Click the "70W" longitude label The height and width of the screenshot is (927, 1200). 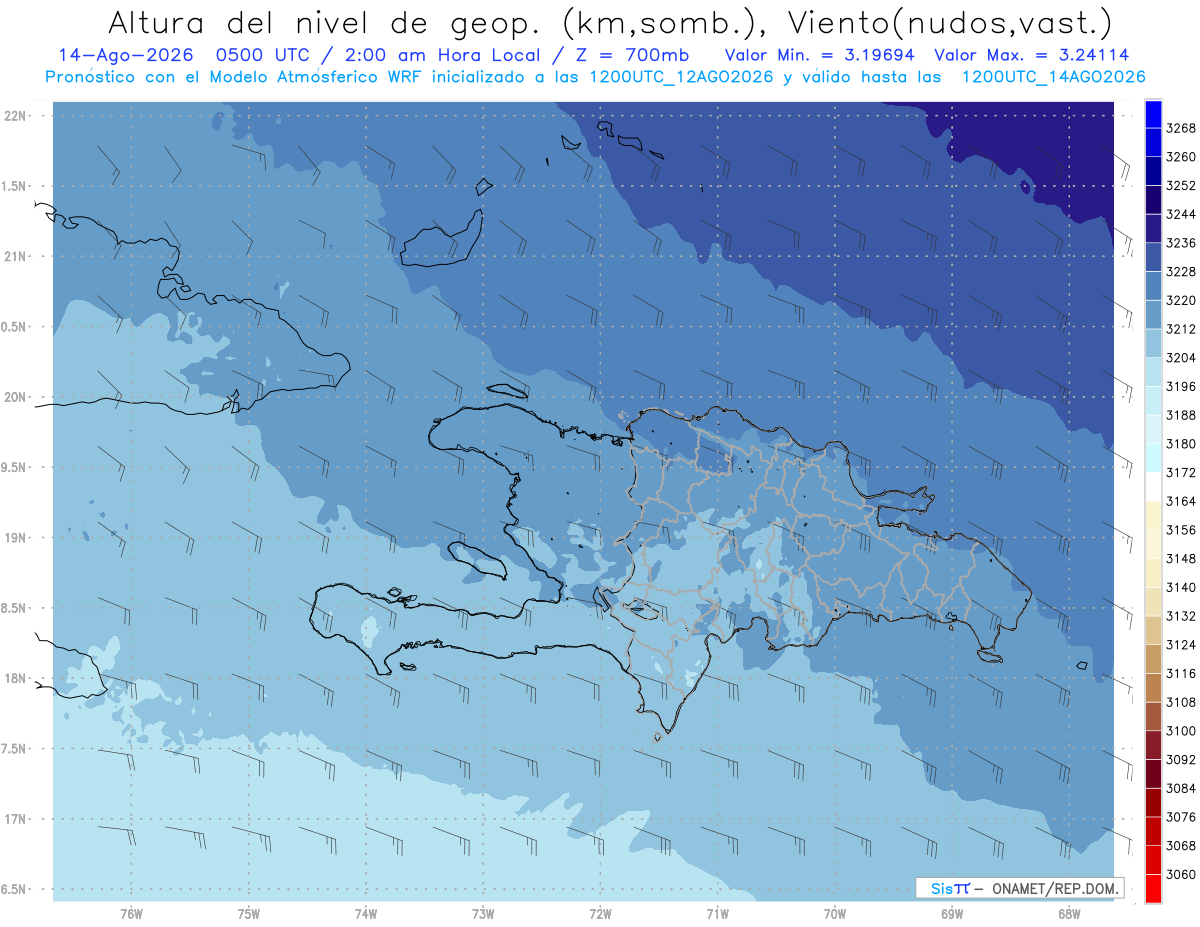tap(835, 914)
